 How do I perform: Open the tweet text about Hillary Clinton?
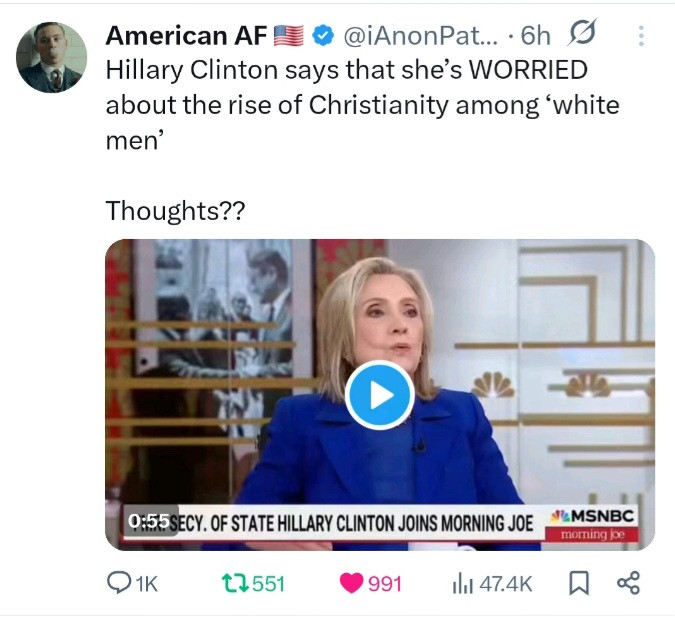click(x=362, y=105)
